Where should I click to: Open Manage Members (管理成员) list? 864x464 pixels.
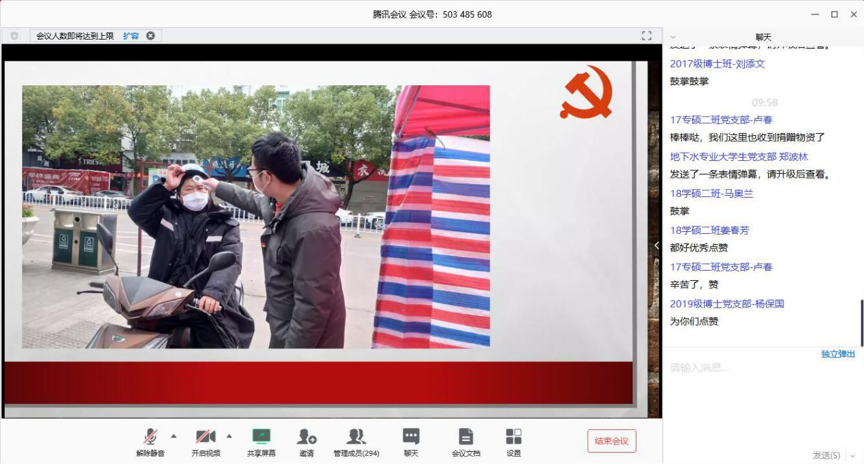[356, 441]
